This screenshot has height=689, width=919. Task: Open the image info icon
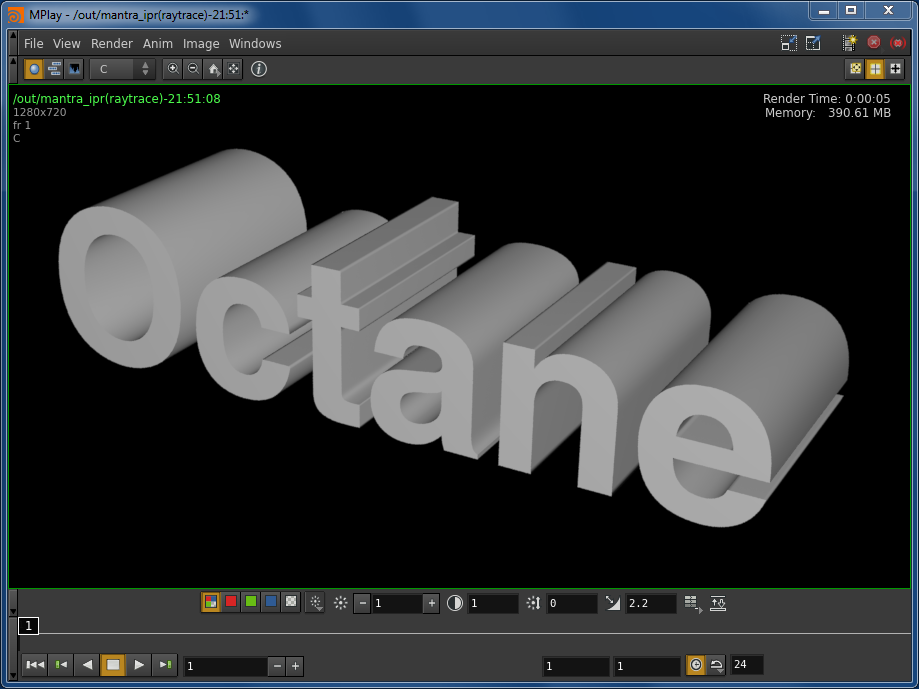click(258, 69)
